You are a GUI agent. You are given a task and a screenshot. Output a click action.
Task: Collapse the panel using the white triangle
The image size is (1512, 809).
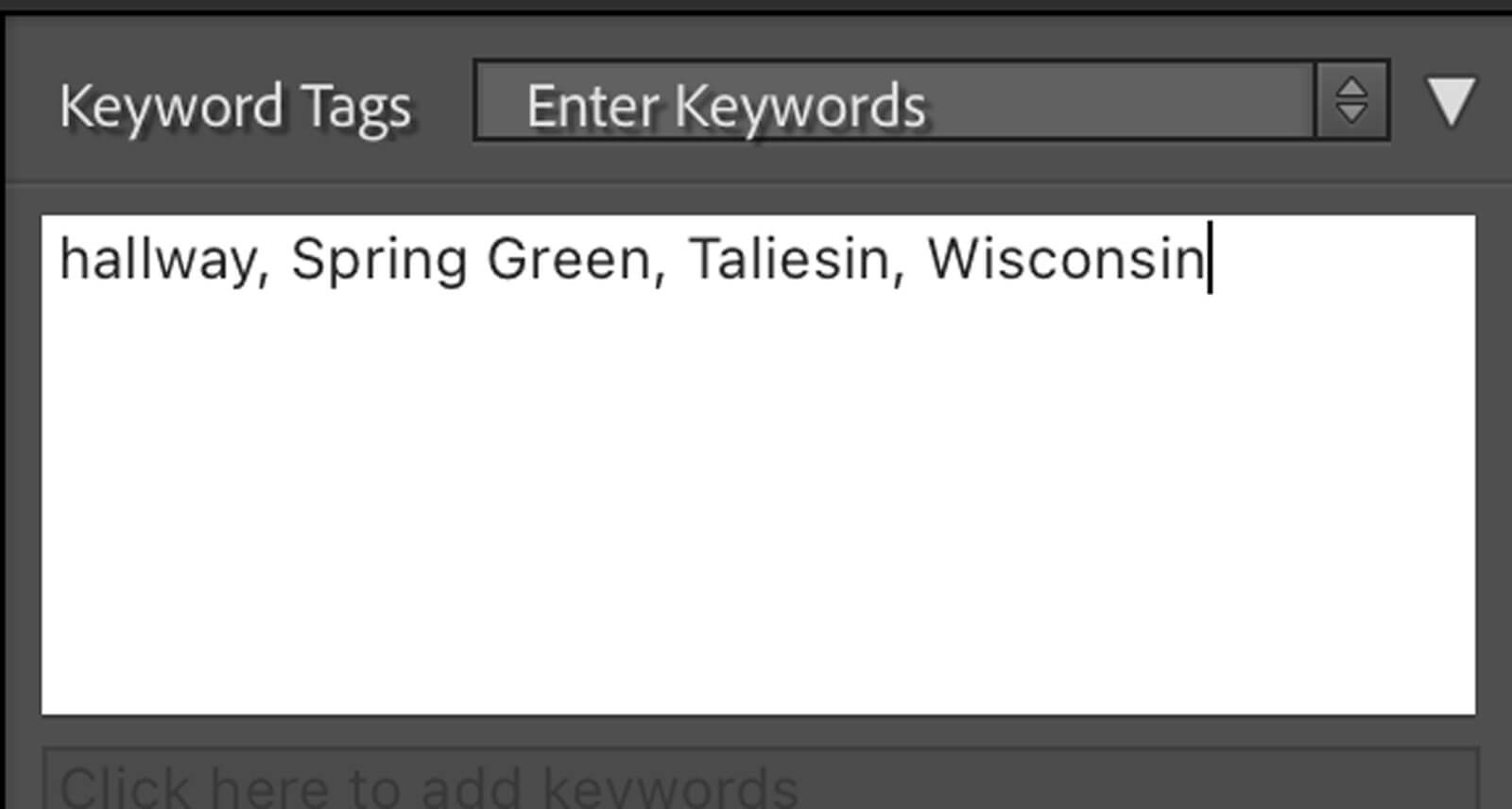tap(1451, 100)
